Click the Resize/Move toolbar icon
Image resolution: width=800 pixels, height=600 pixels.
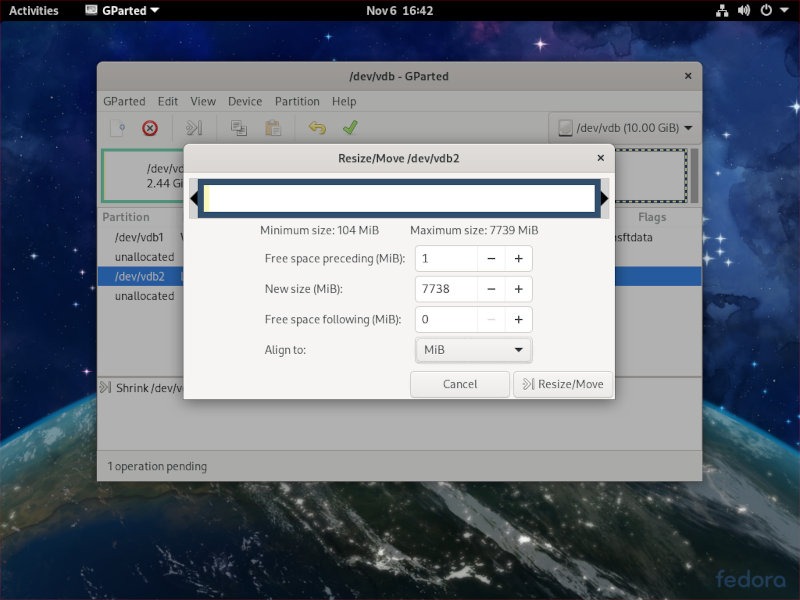[195, 128]
